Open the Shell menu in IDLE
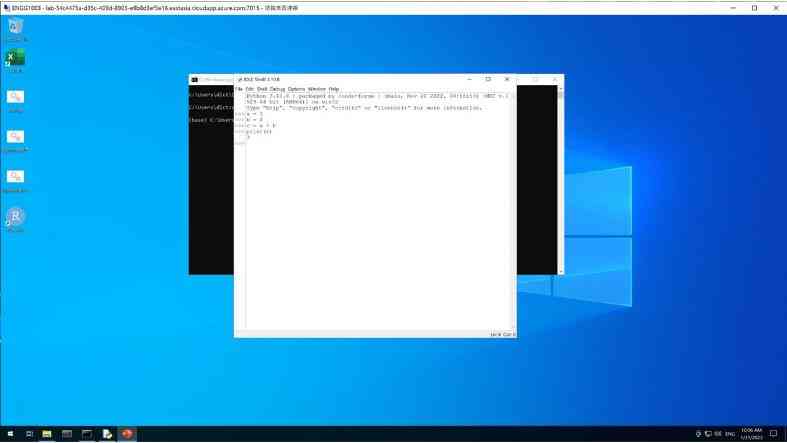Image resolution: width=787 pixels, height=443 pixels. pos(262,89)
